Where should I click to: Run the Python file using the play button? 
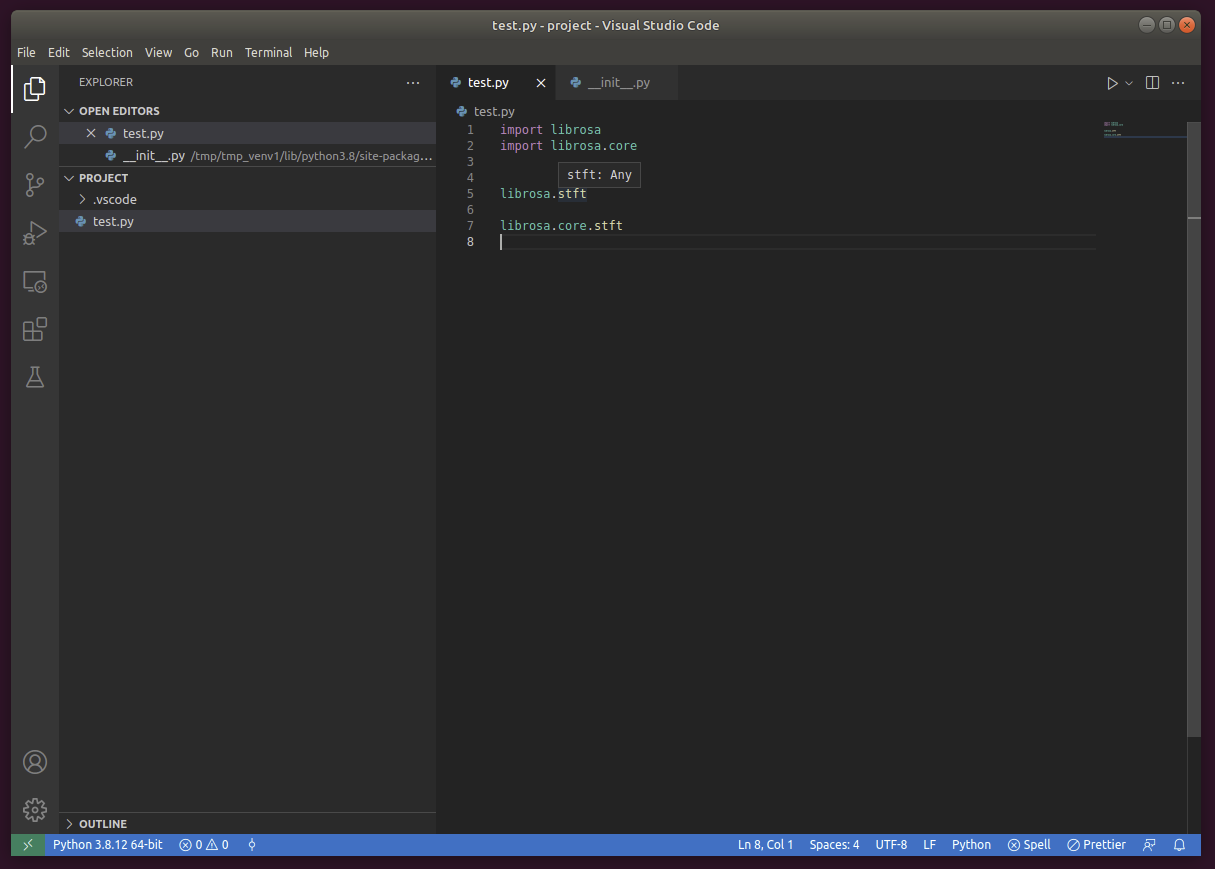click(1112, 83)
